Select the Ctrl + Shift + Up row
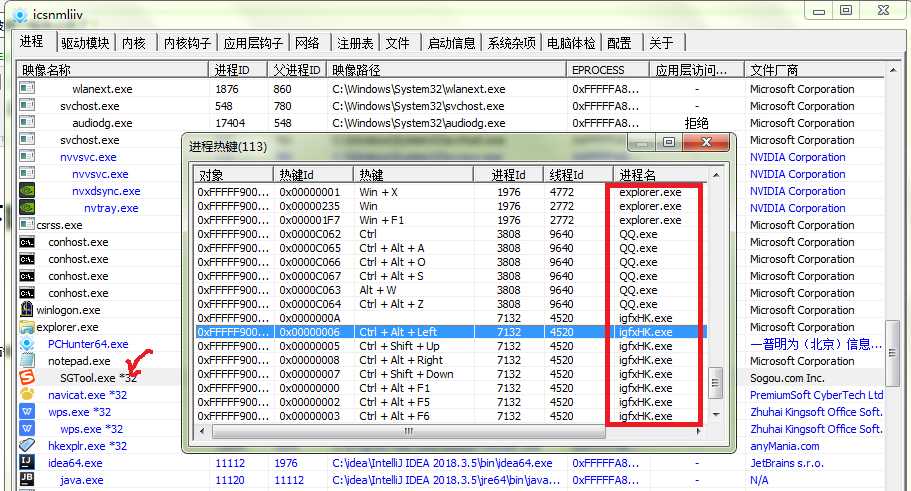This screenshot has width=911, height=491. pos(451,346)
